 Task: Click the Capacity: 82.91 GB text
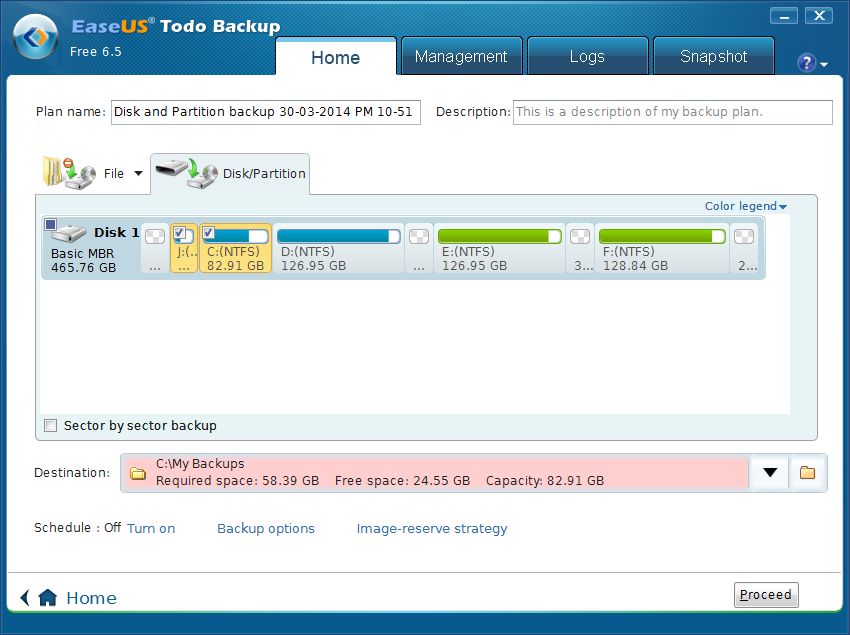pos(545,480)
